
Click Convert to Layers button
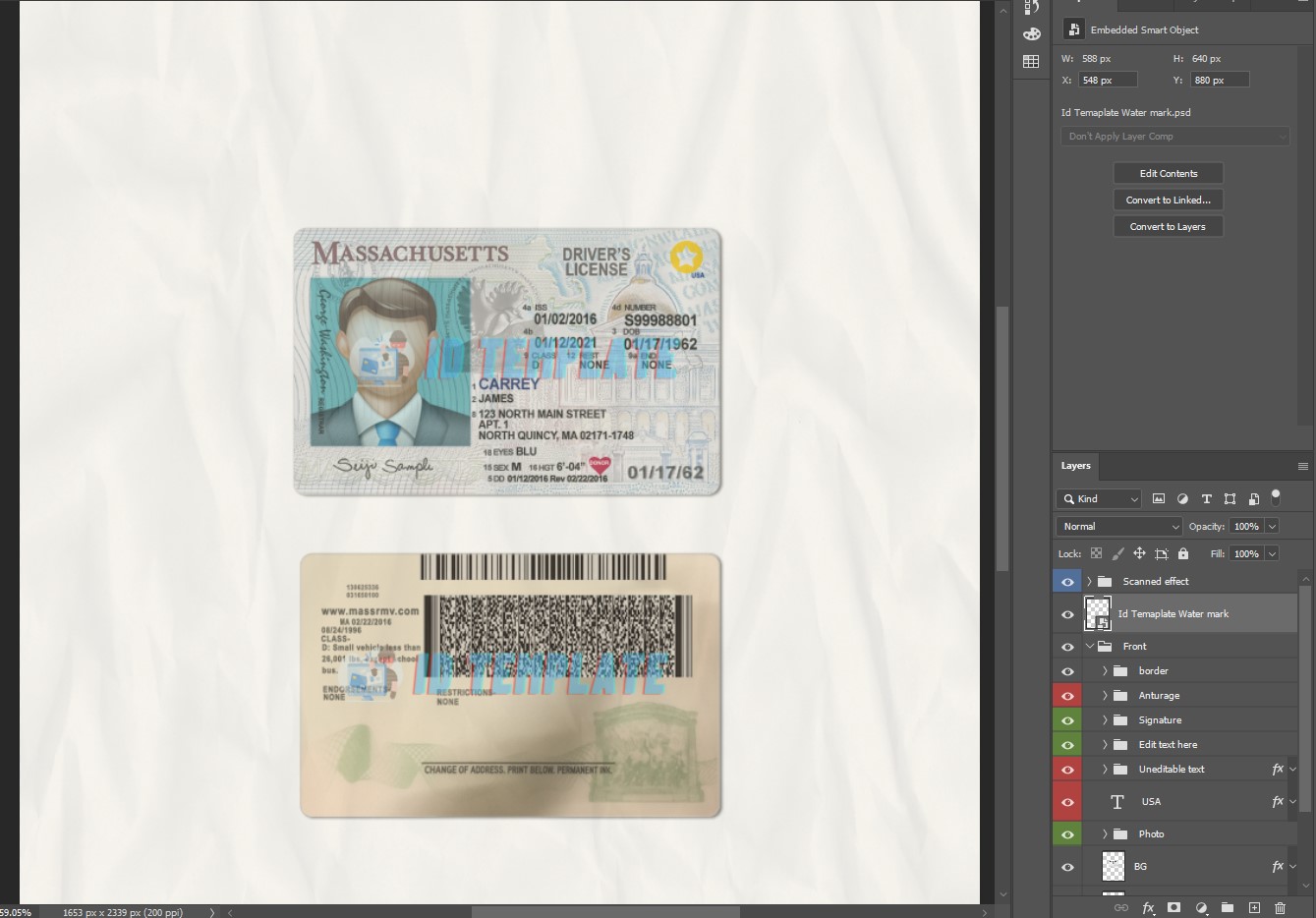click(x=1169, y=226)
